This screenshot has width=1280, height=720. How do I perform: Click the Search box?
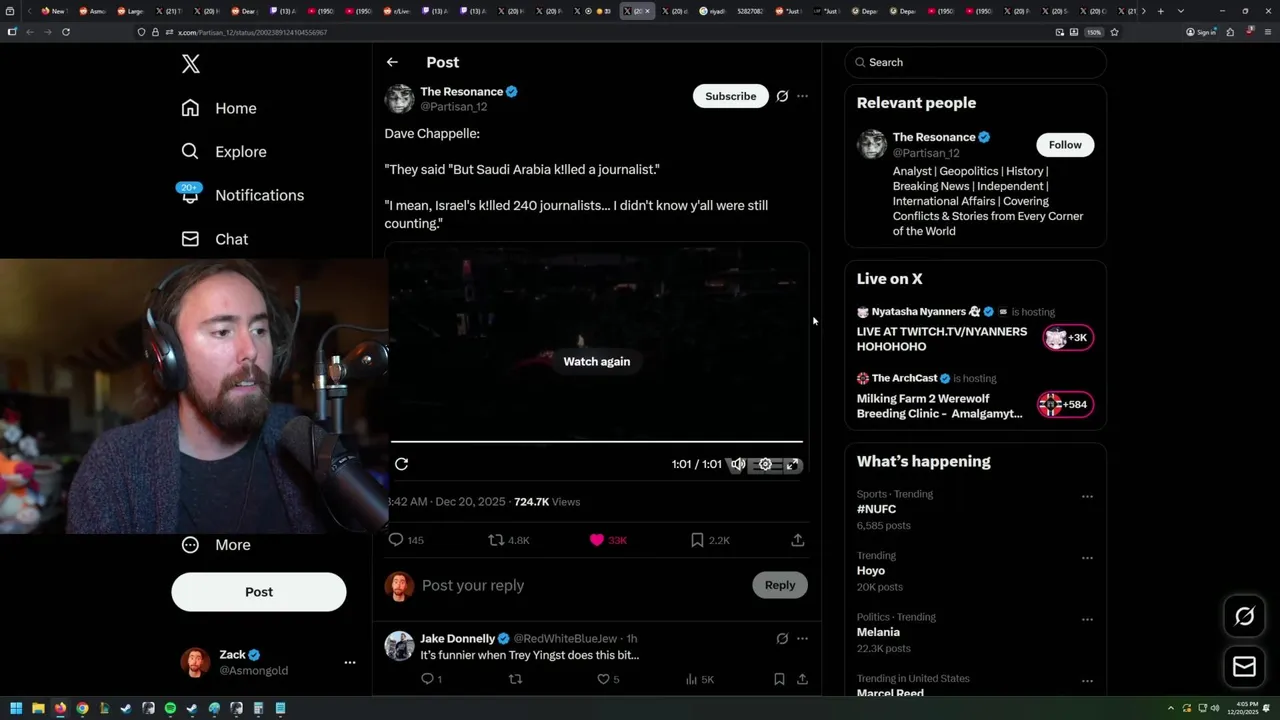coord(976,62)
